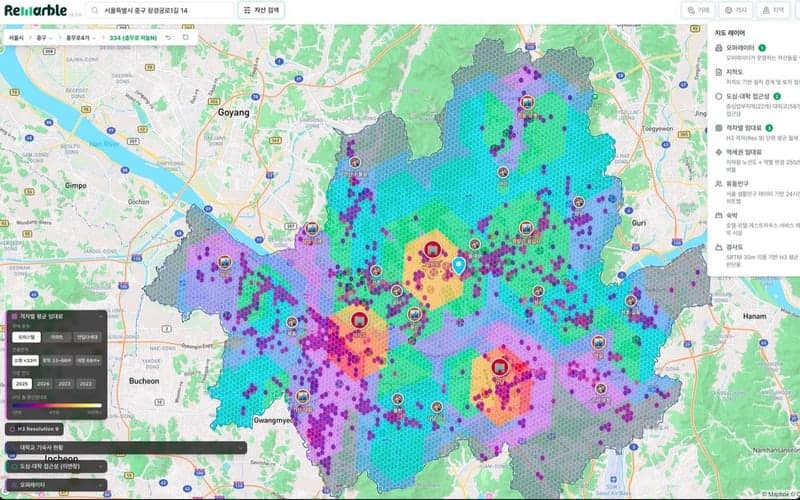Click the document icon beside 지적도

coord(719,72)
